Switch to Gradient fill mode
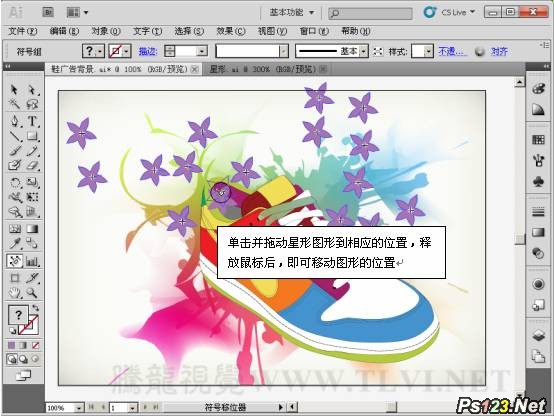554x416 pixels. click(x=24, y=345)
